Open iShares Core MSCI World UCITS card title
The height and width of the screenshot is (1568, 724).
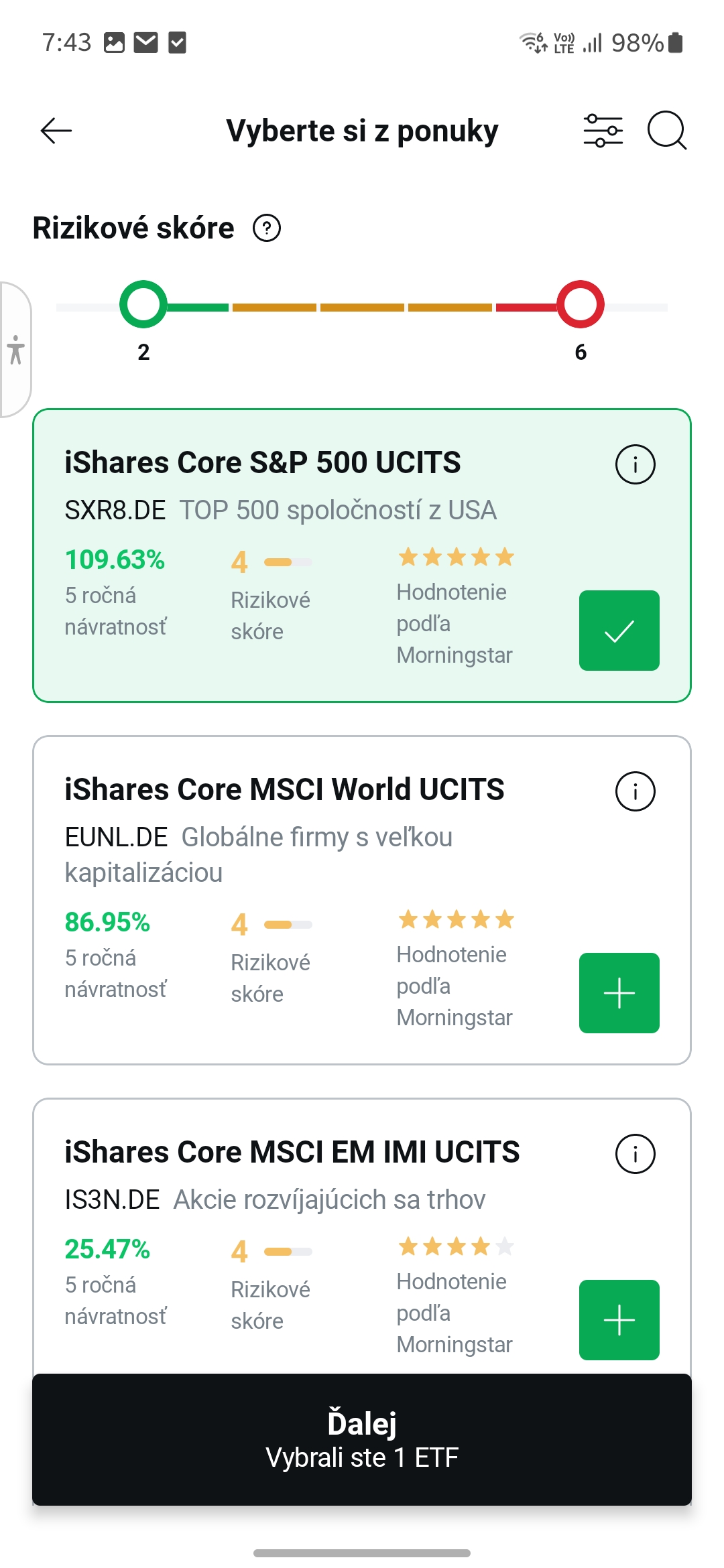[284, 789]
